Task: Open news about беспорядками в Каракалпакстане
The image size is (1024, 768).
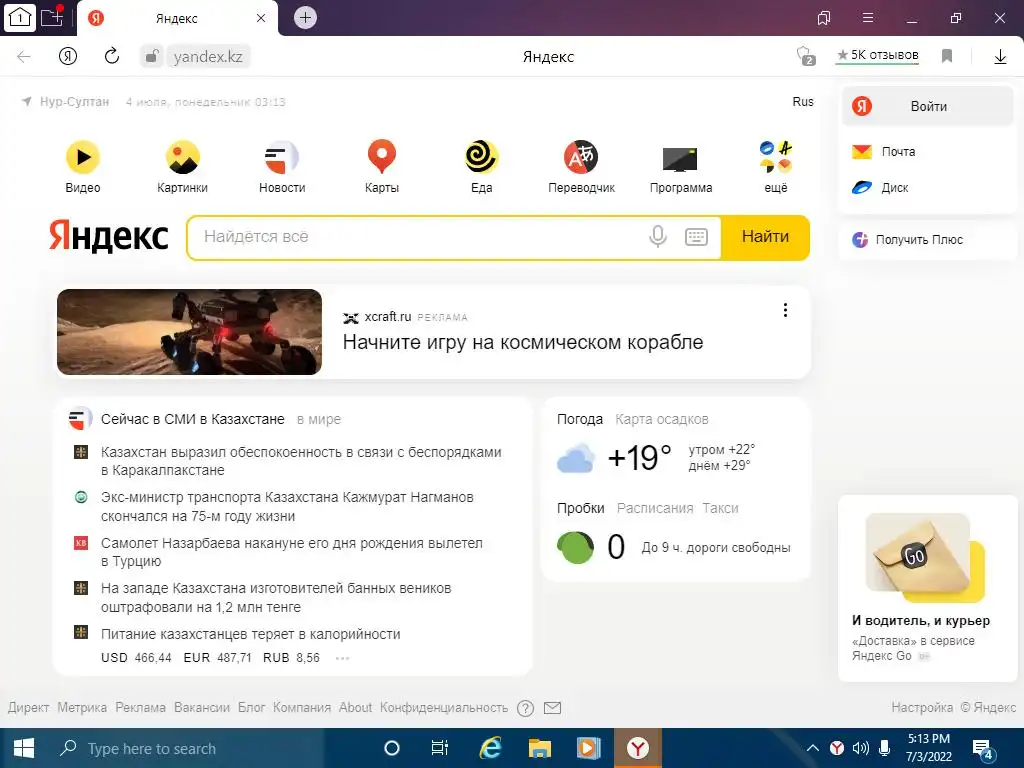Action: click(x=300, y=461)
